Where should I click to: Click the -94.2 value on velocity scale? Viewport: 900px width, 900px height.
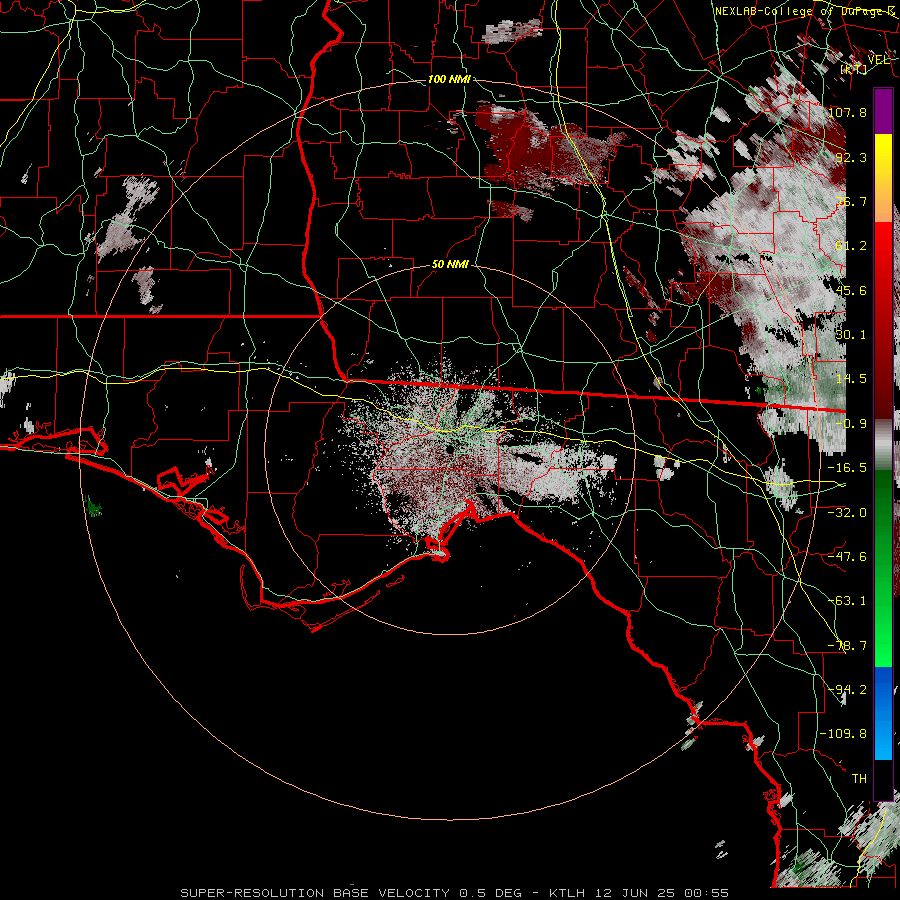click(x=847, y=689)
